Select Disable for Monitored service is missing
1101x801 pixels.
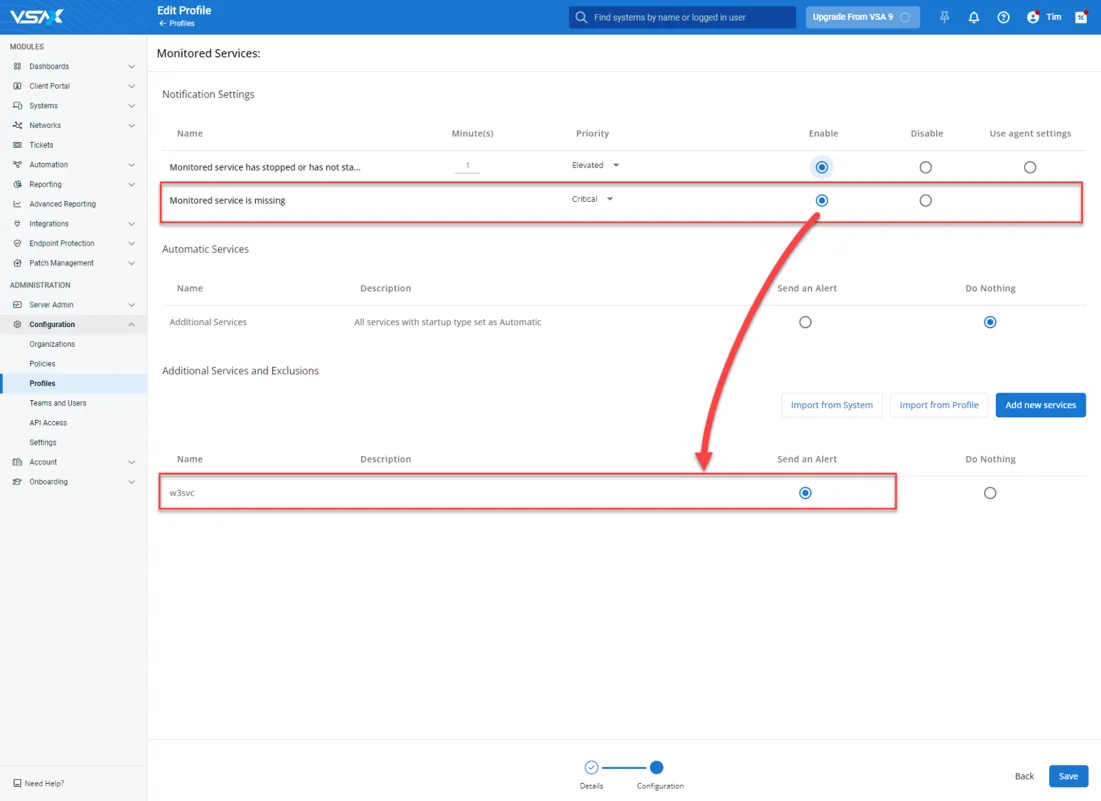tap(925, 201)
